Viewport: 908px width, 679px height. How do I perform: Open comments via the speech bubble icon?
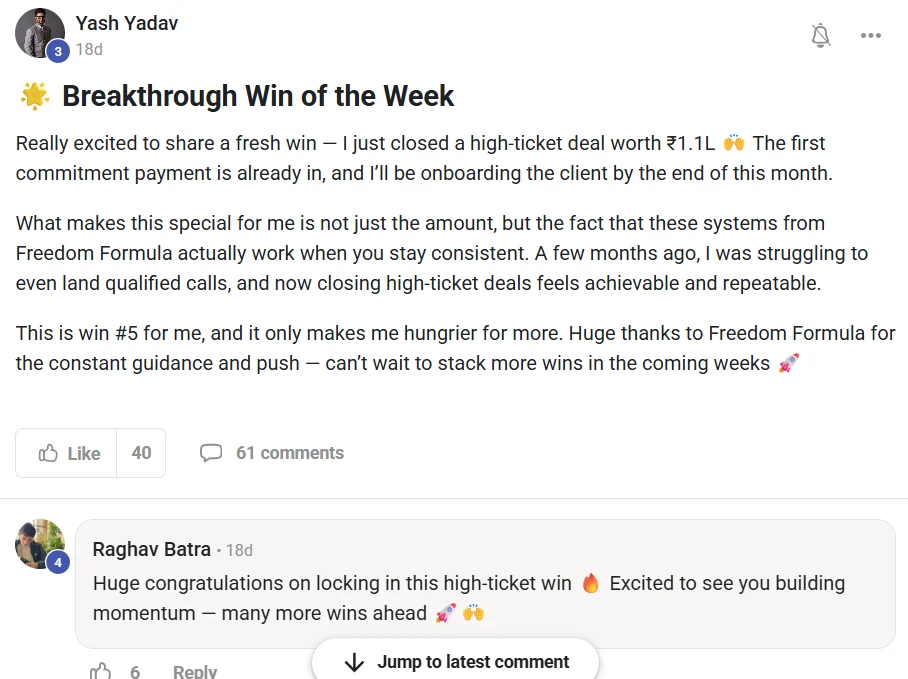coord(211,453)
